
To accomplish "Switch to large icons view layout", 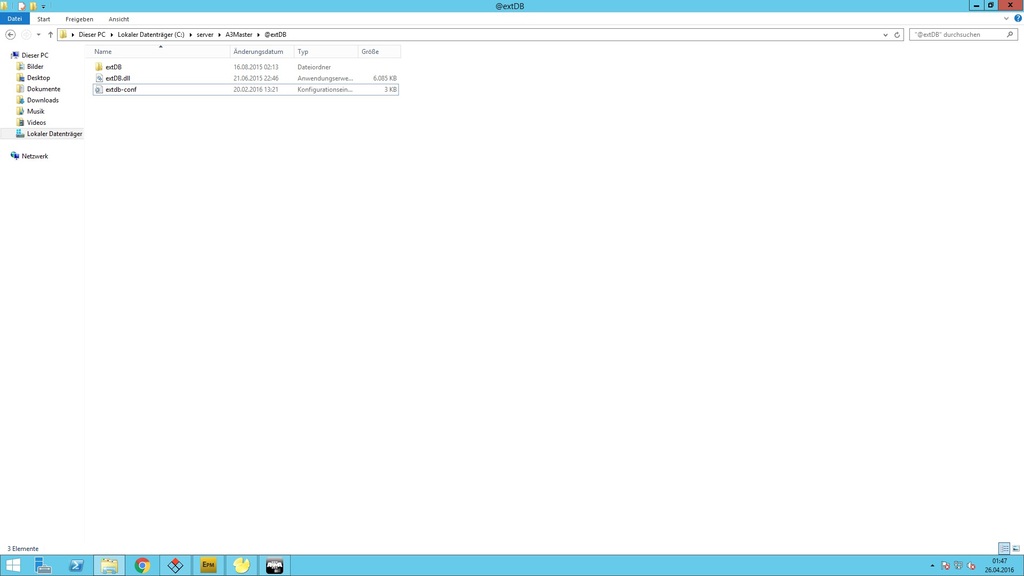I will coord(1016,549).
